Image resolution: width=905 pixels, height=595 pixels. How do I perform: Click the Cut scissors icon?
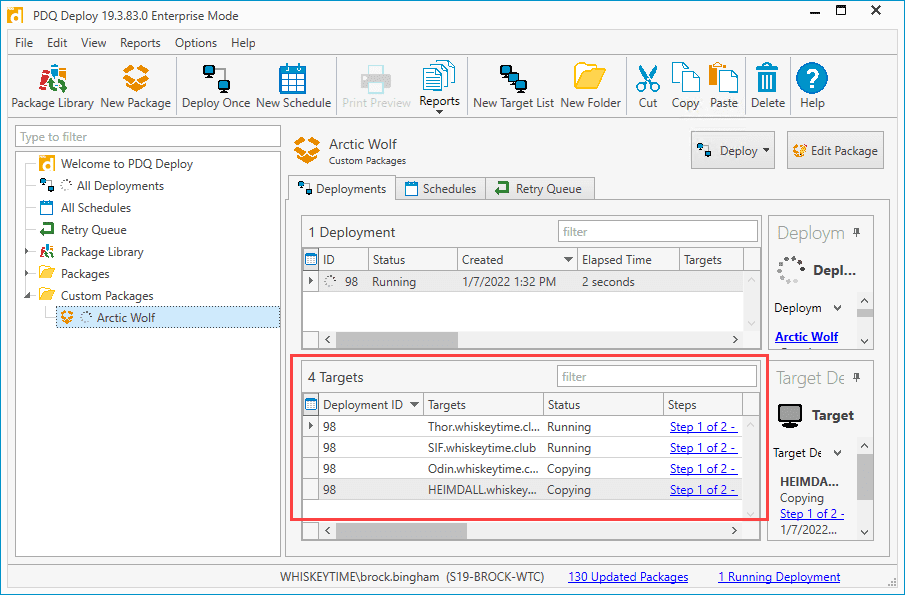(x=648, y=86)
